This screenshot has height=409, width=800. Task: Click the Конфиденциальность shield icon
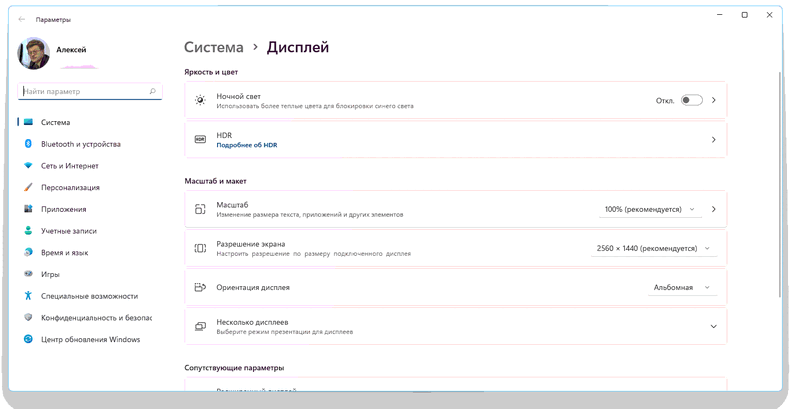pyautogui.click(x=29, y=317)
